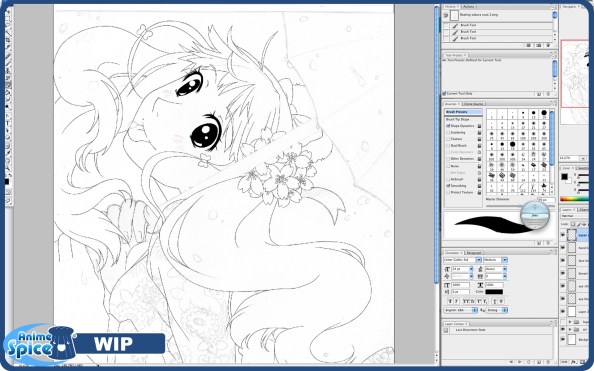Create new layer comp icon
The width and height of the screenshot is (594, 371).
point(539,362)
